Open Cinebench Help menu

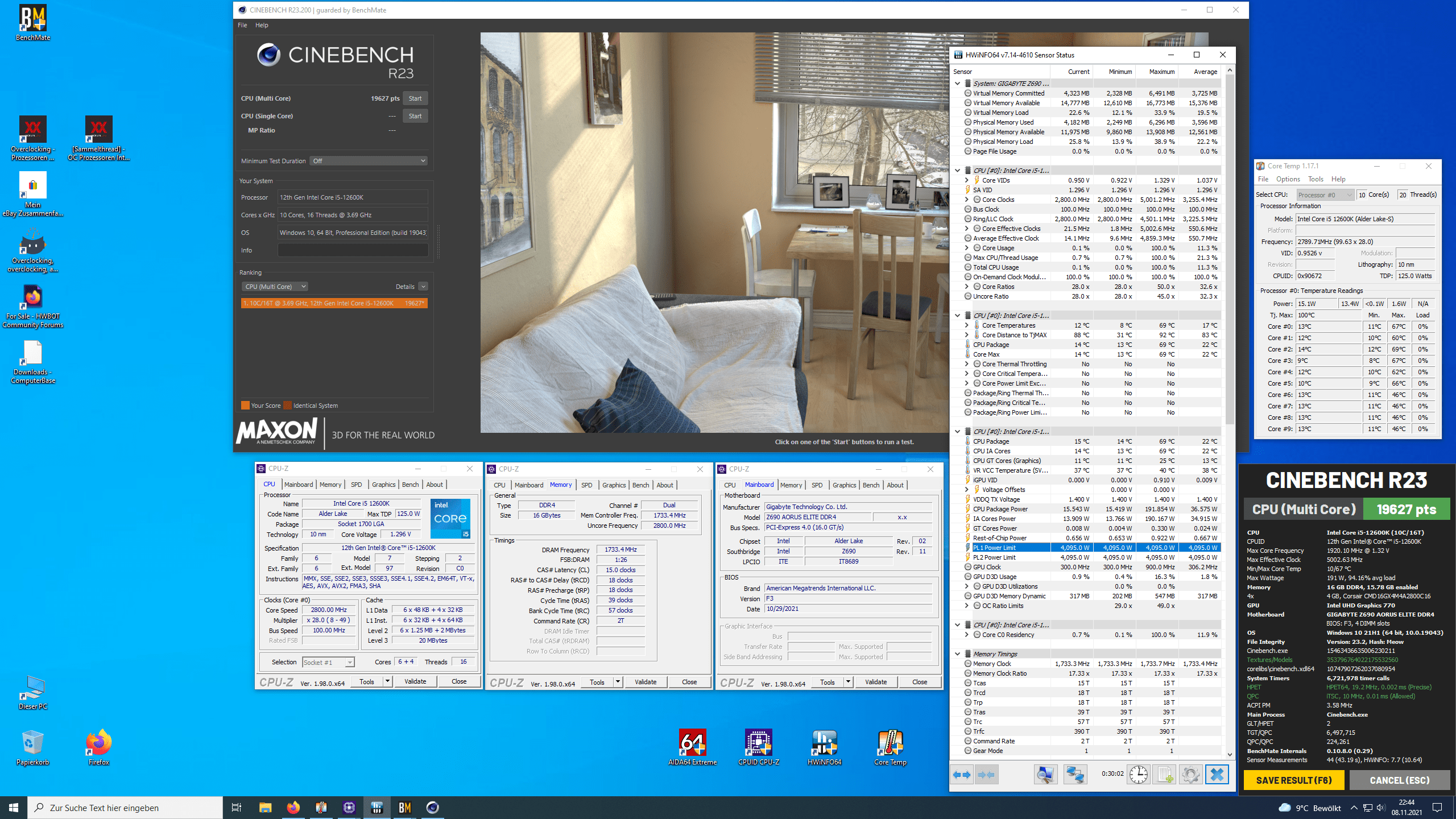262,25
